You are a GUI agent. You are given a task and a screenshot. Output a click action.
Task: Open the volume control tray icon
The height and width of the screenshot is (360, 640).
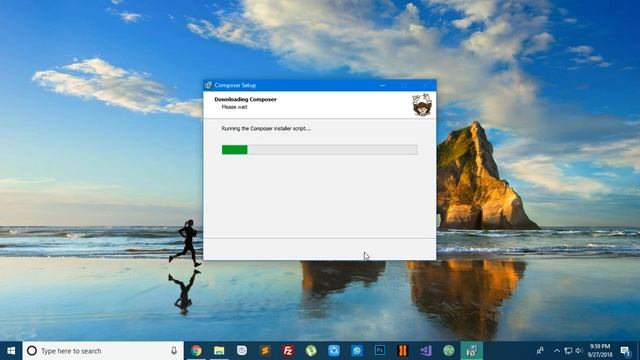pyautogui.click(x=578, y=351)
